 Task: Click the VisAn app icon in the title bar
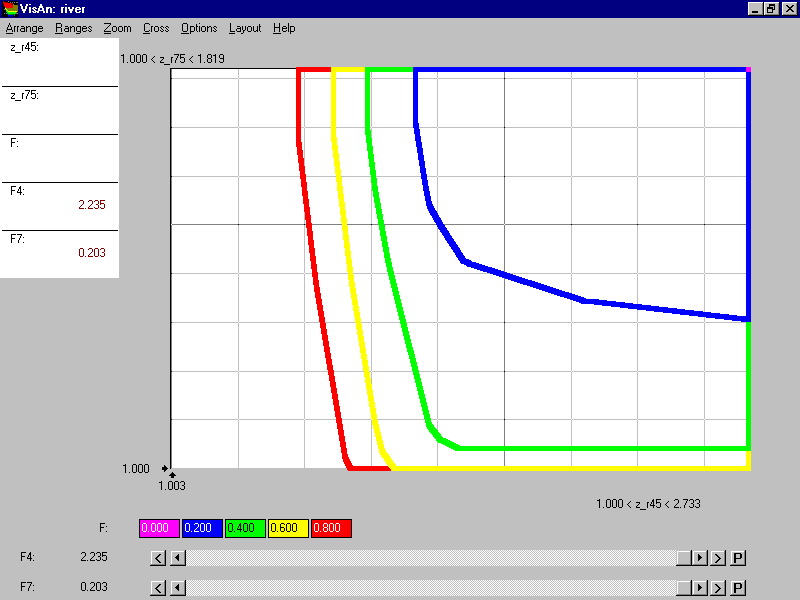pyautogui.click(x=10, y=9)
